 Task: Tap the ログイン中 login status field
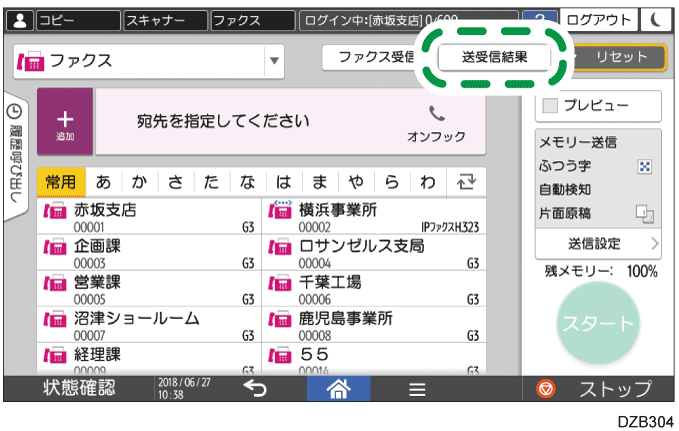(x=409, y=20)
